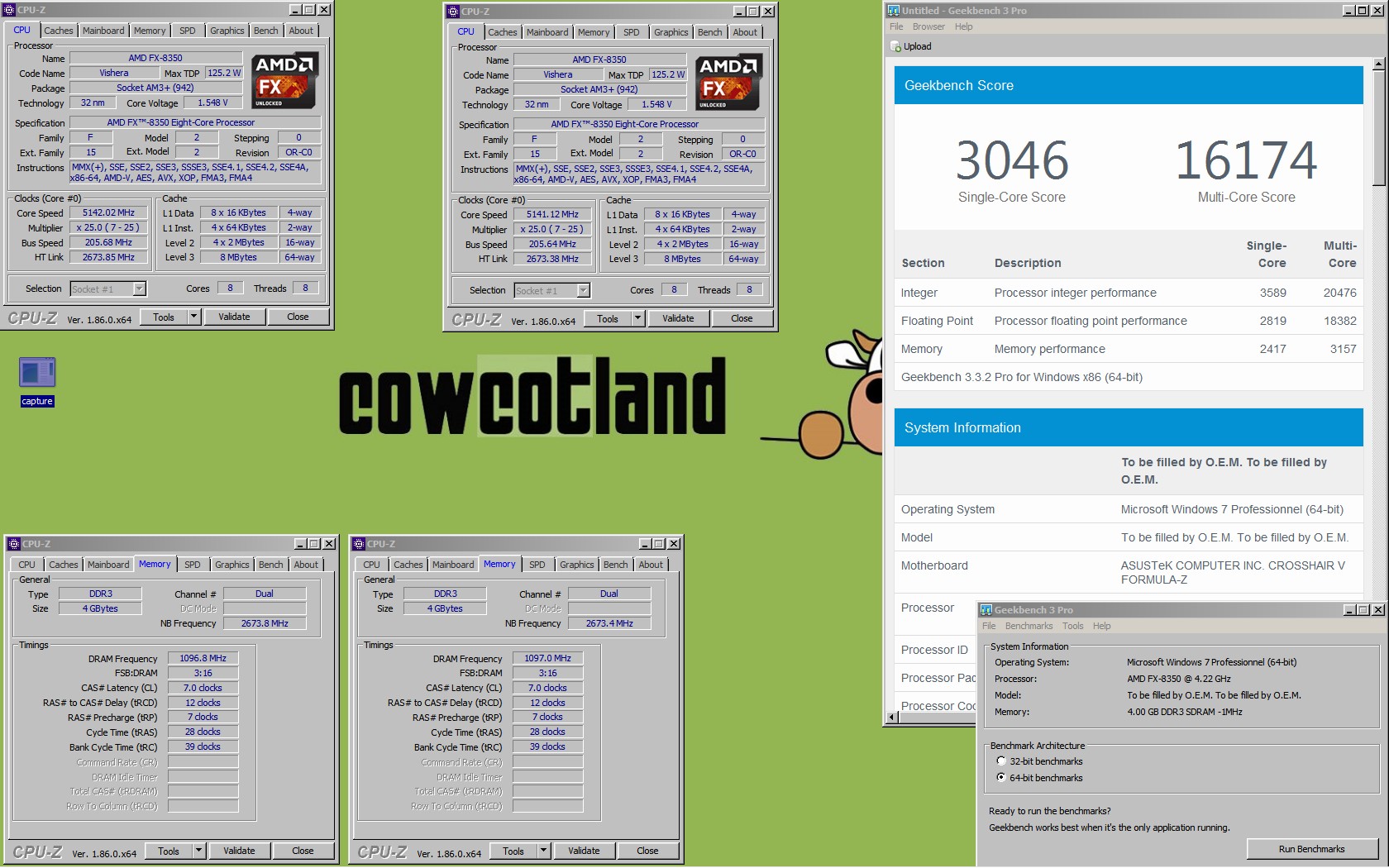This screenshot has width=1389, height=868.
Task: Switch to SPD tab in bottom-left CPU-Z
Action: (193, 565)
